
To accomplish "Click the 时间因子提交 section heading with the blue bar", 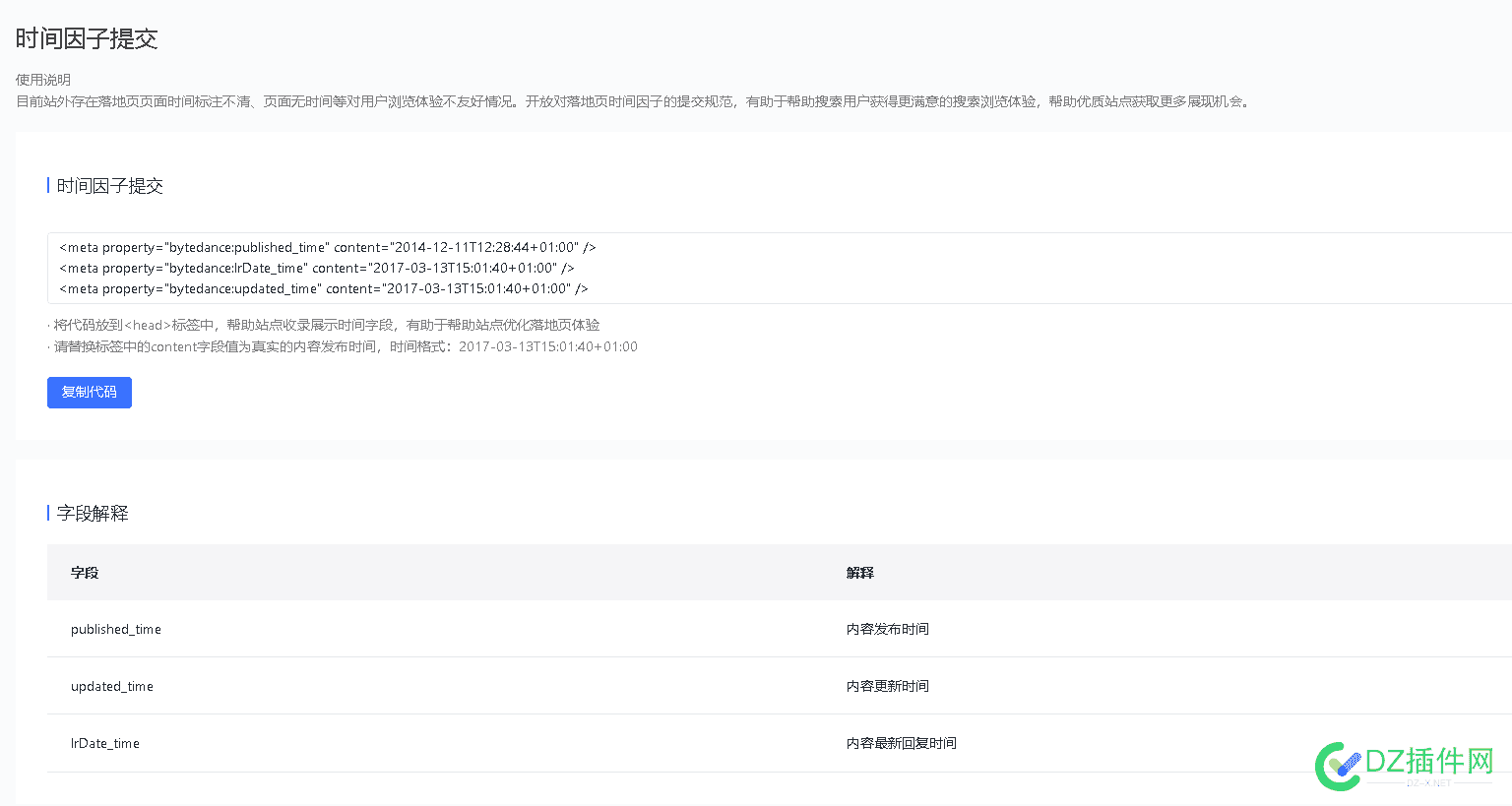I will pos(110,185).
